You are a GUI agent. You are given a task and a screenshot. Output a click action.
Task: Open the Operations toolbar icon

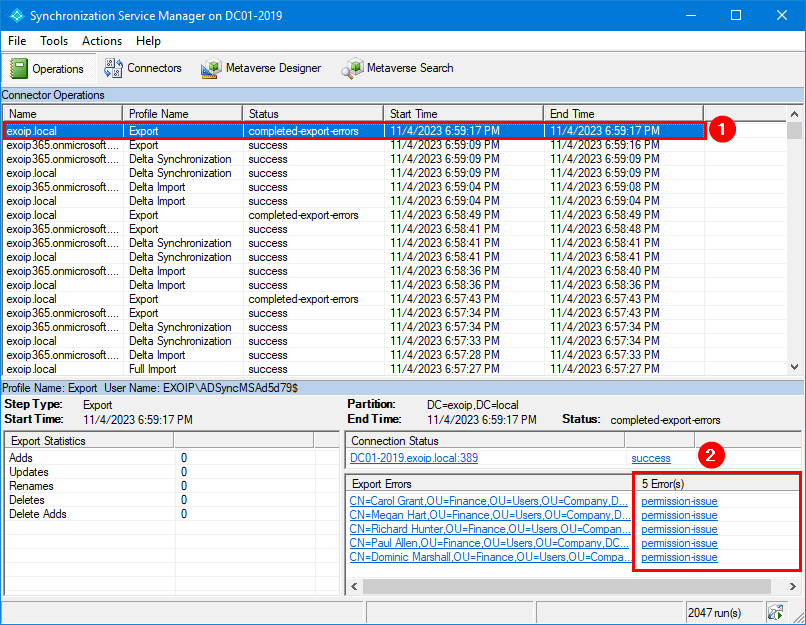(19, 68)
